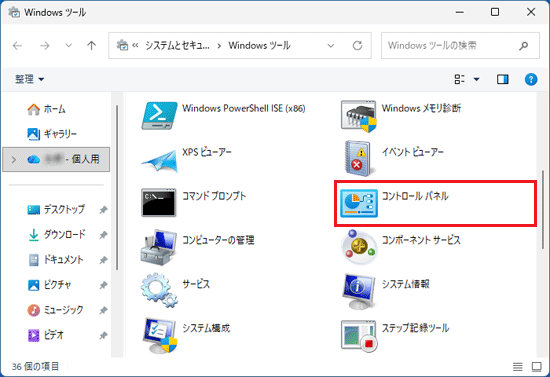Open ビデオ in quick access
Image resolution: width=550 pixels, height=377 pixels.
click(x=46, y=335)
